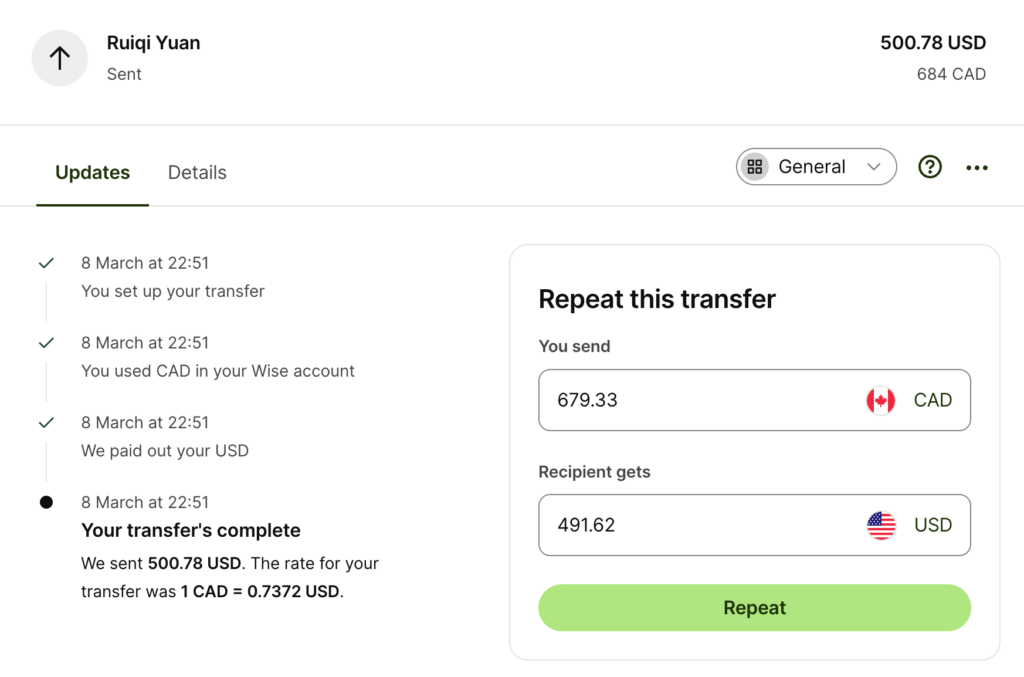Click the checkmark beside 'We paid out your USD'
The width and height of the screenshot is (1024, 677).
click(x=46, y=422)
